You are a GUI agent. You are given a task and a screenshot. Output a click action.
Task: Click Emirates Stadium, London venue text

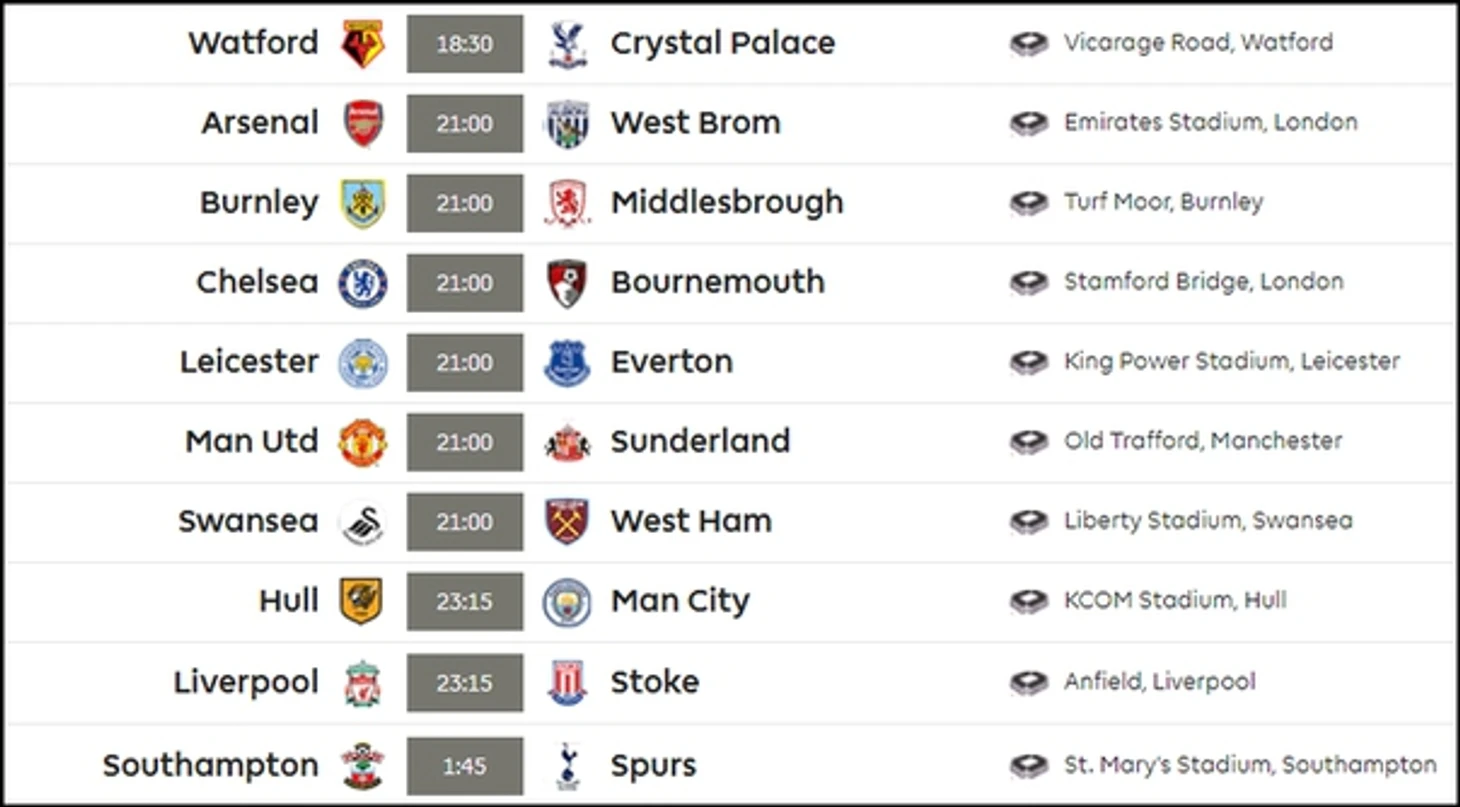(x=1210, y=122)
